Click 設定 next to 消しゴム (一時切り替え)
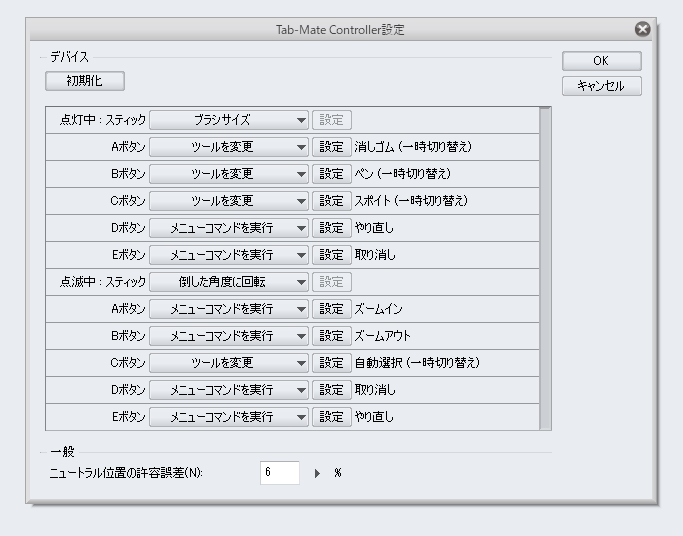Screen dimensions: 683x536 [331, 147]
